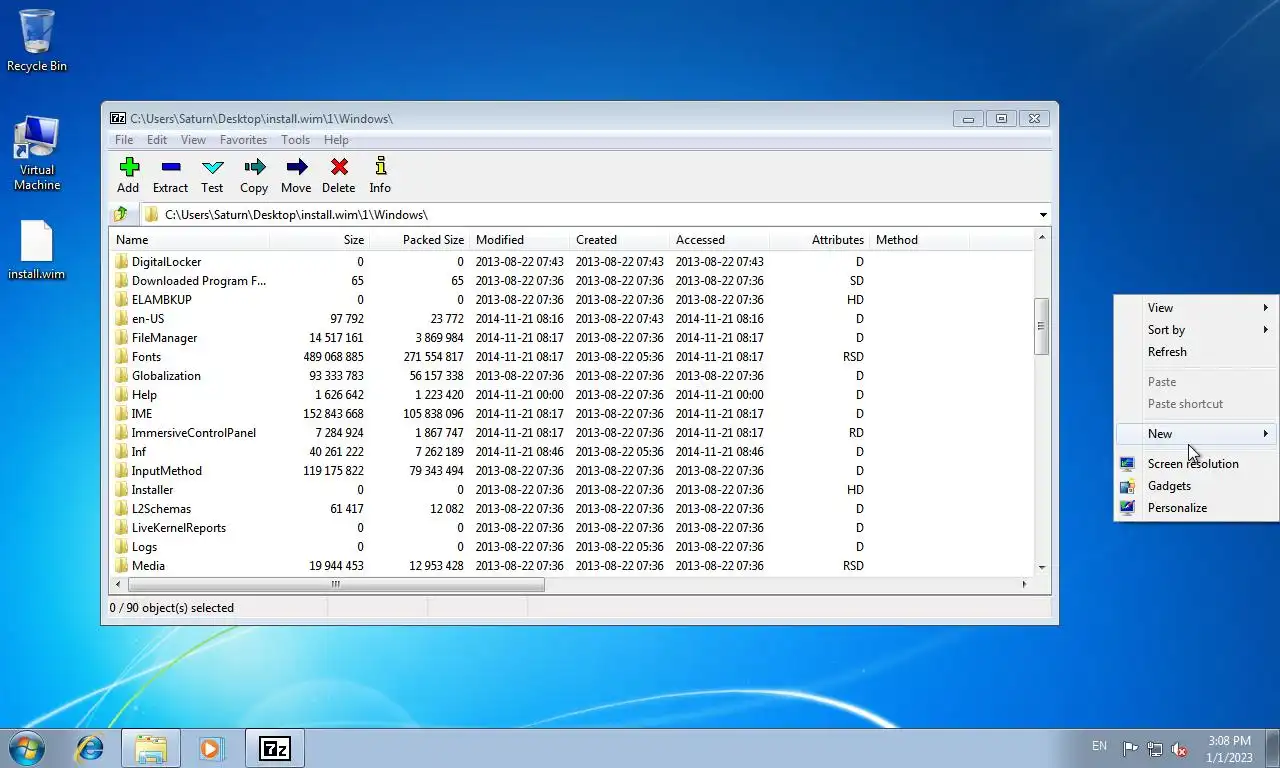The image size is (1280, 768).
Task: Choose Personalize from the context menu
Action: (1196, 508)
